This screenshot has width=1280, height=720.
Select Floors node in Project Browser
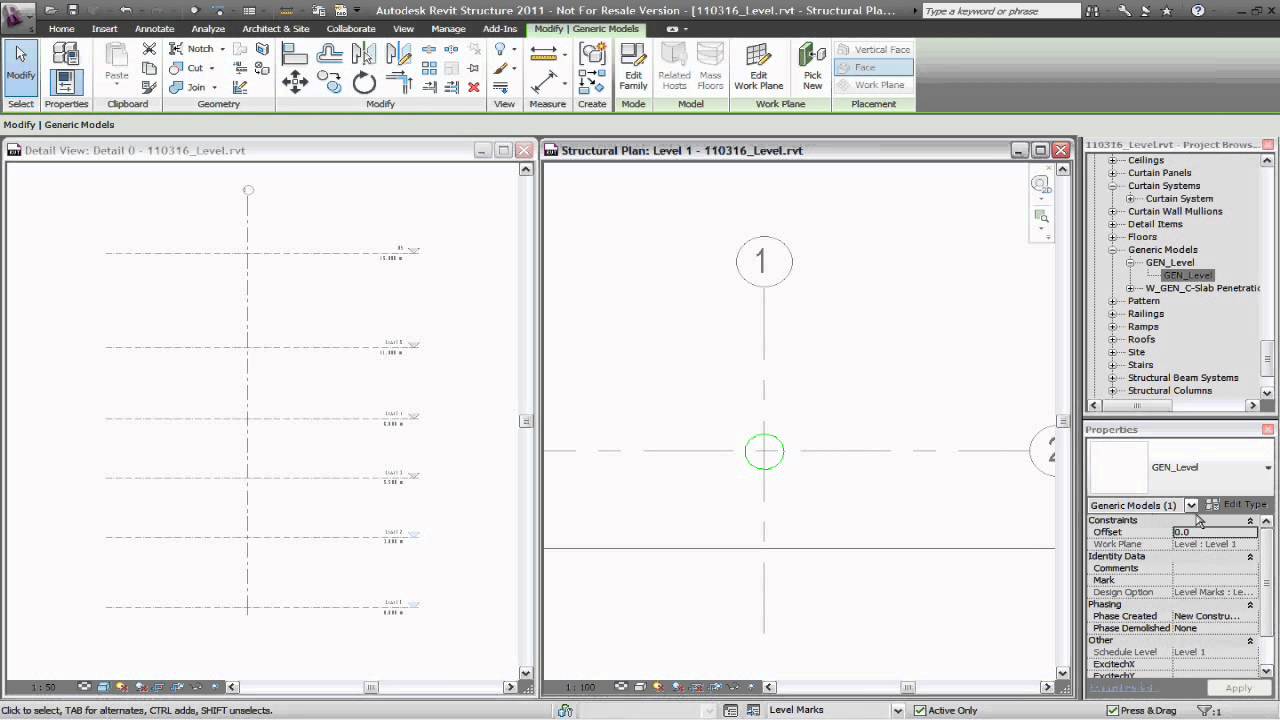[1142, 237]
